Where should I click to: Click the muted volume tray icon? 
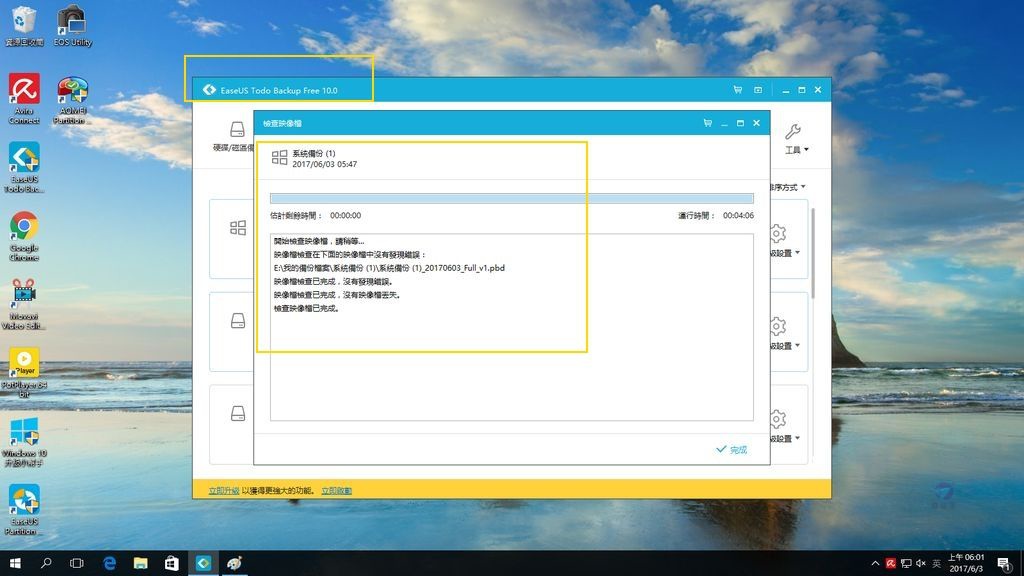pyautogui.click(x=921, y=563)
